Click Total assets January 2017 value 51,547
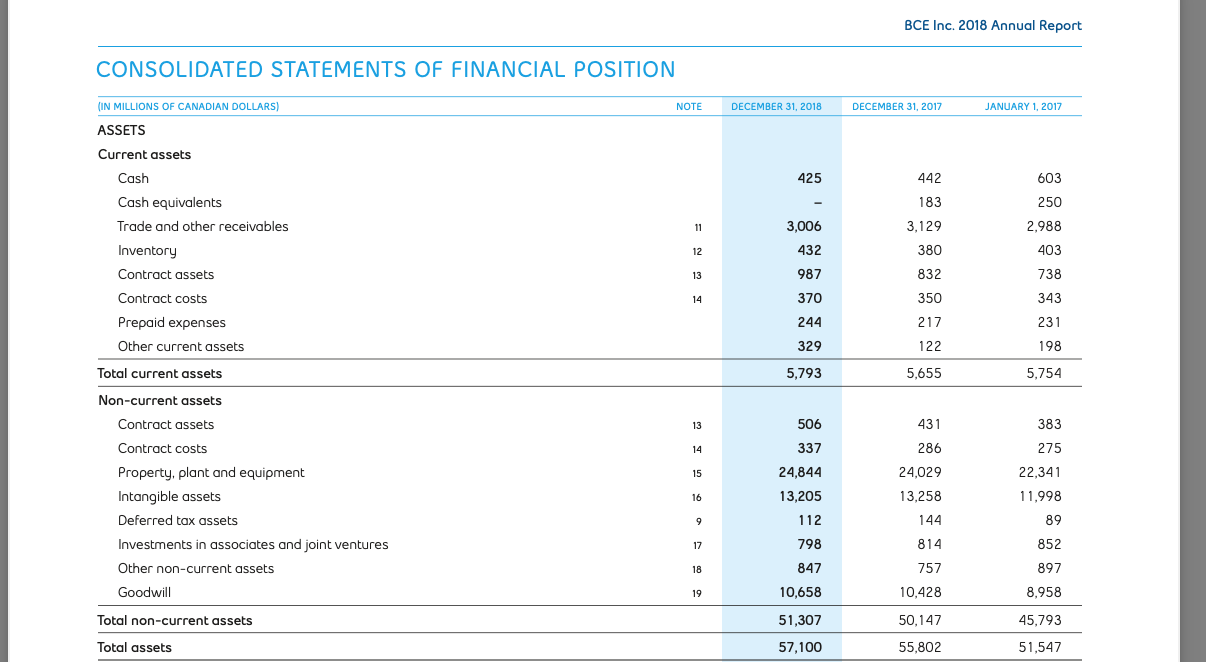This screenshot has height=662, width=1206. pos(1040,647)
